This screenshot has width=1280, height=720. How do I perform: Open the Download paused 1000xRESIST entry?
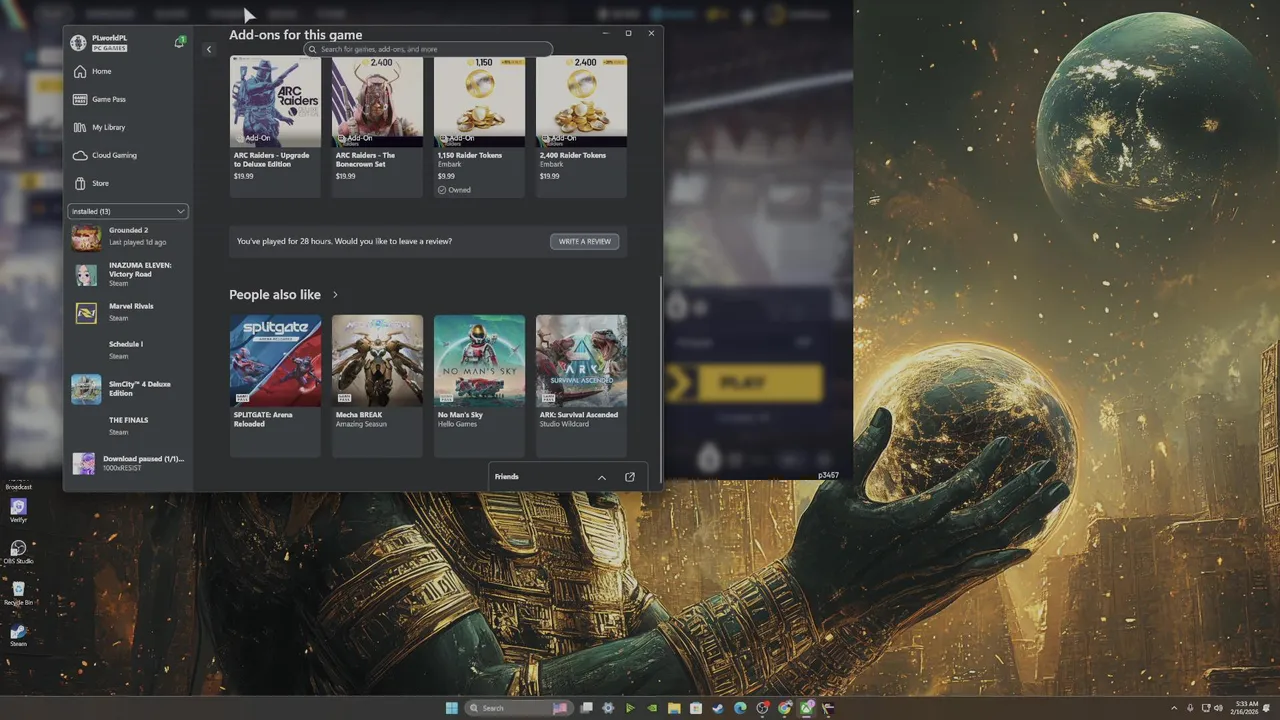[x=128, y=463]
